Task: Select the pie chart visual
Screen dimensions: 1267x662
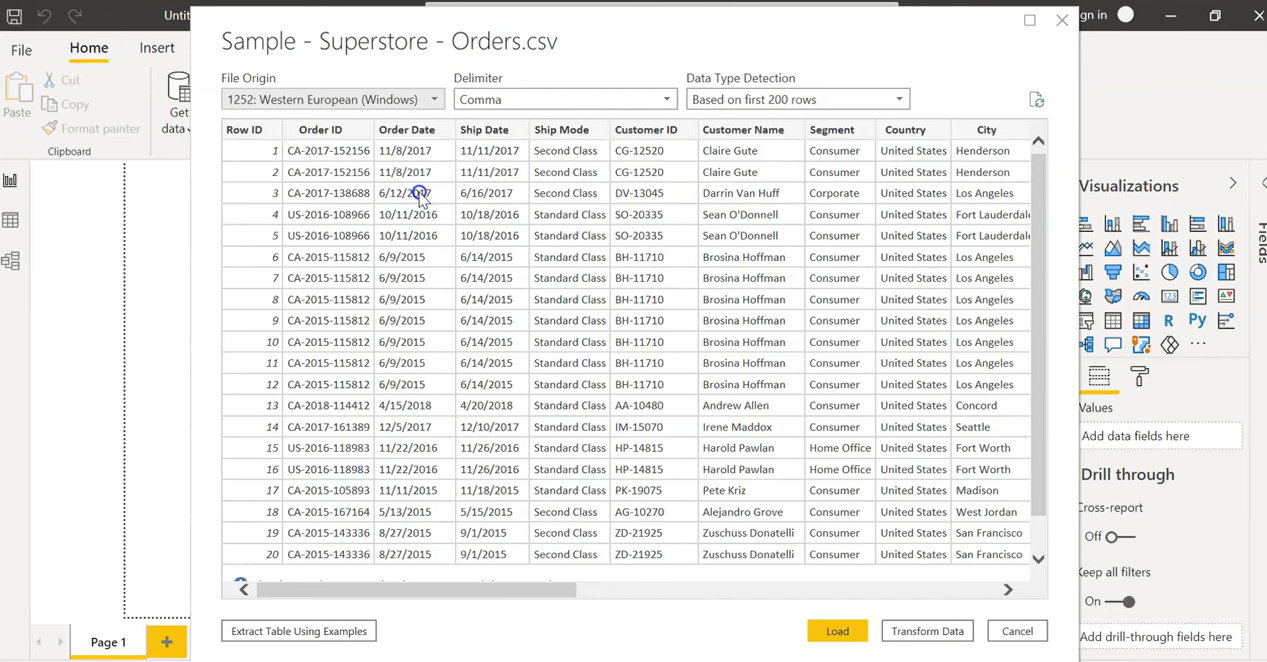Action: coord(1169,272)
